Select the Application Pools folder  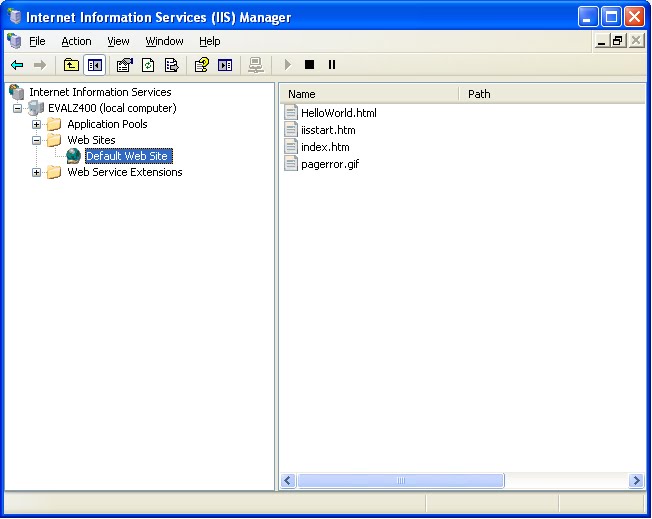tap(107, 124)
